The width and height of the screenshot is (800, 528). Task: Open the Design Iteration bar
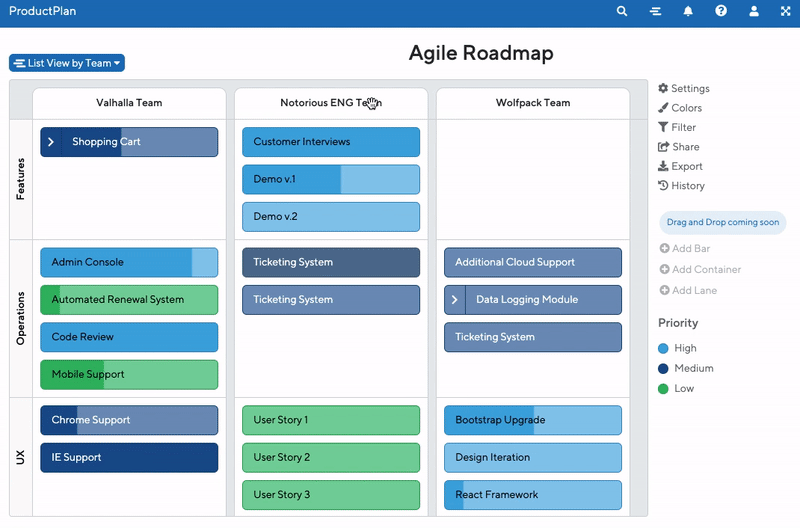(x=533, y=458)
